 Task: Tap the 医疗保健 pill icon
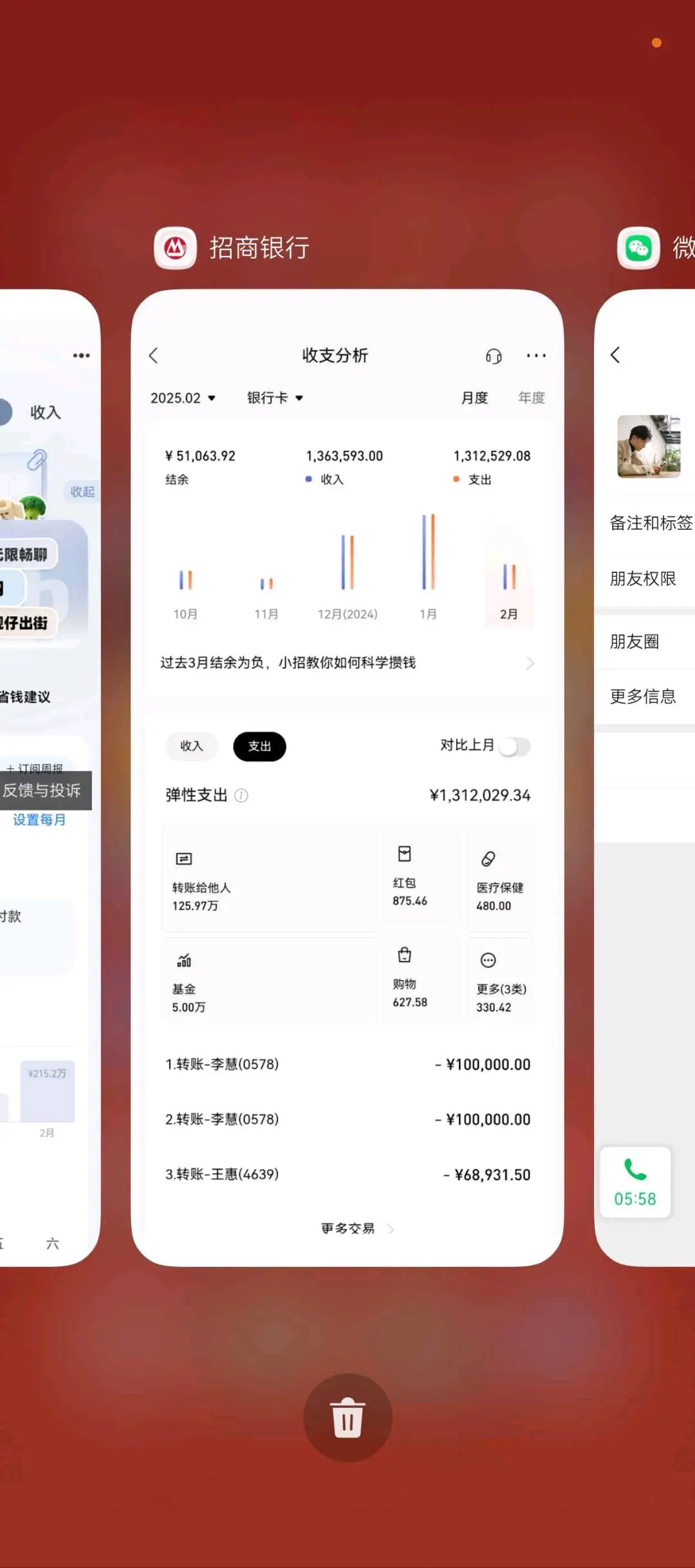(x=488, y=859)
